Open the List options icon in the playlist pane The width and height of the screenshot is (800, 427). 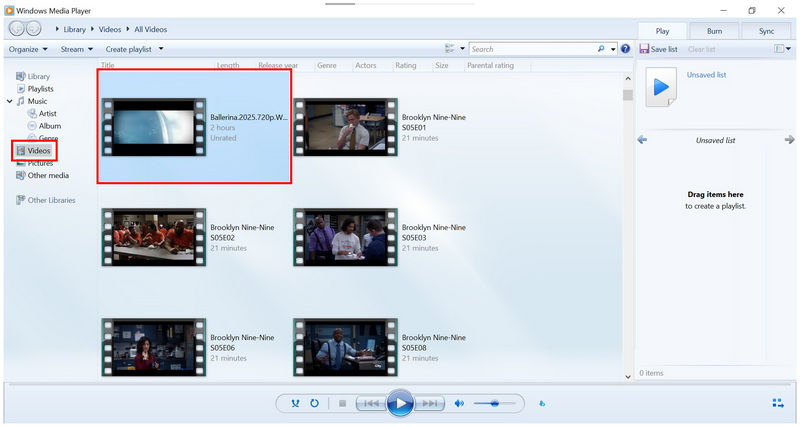point(779,49)
